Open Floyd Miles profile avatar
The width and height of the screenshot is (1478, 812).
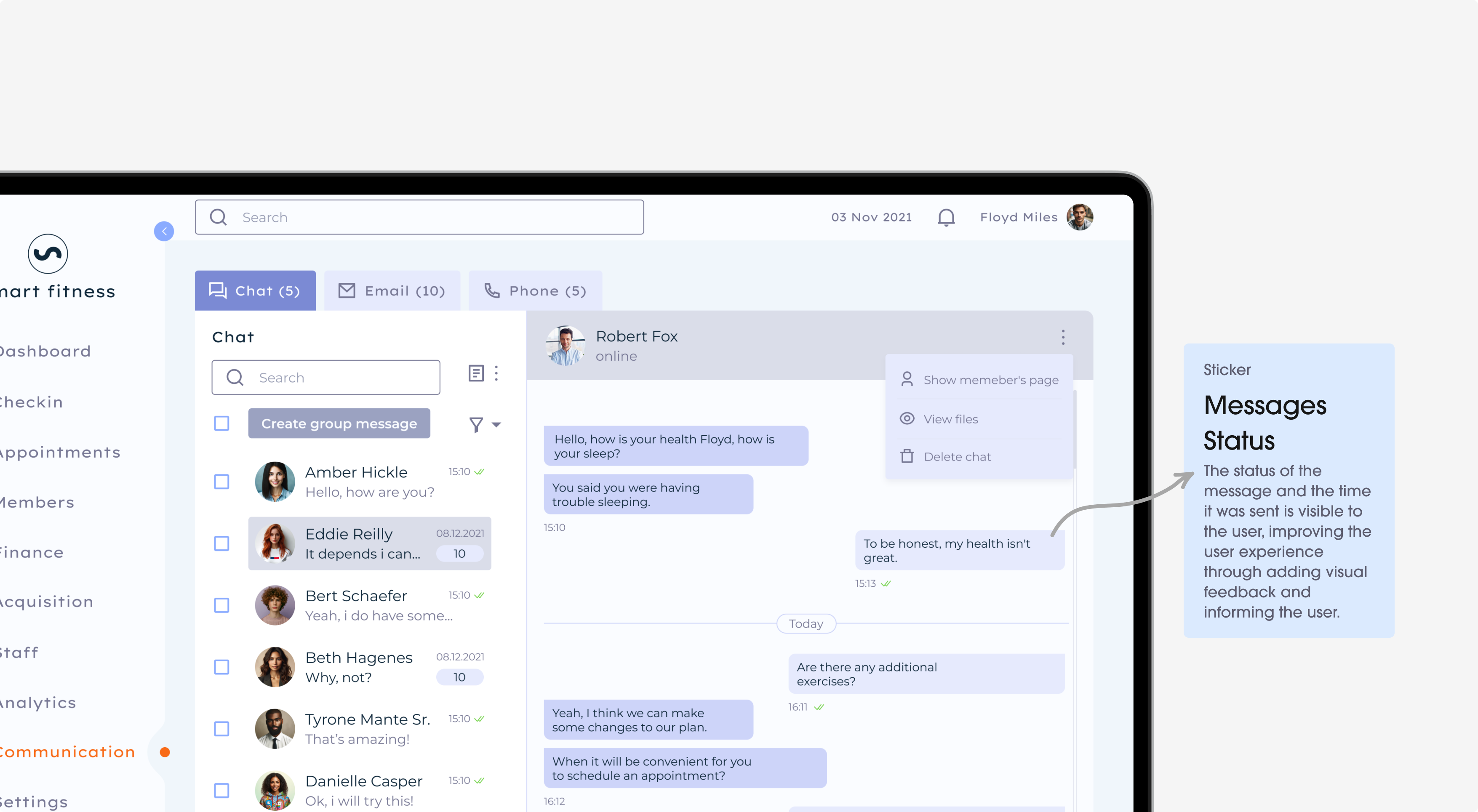(1080, 217)
